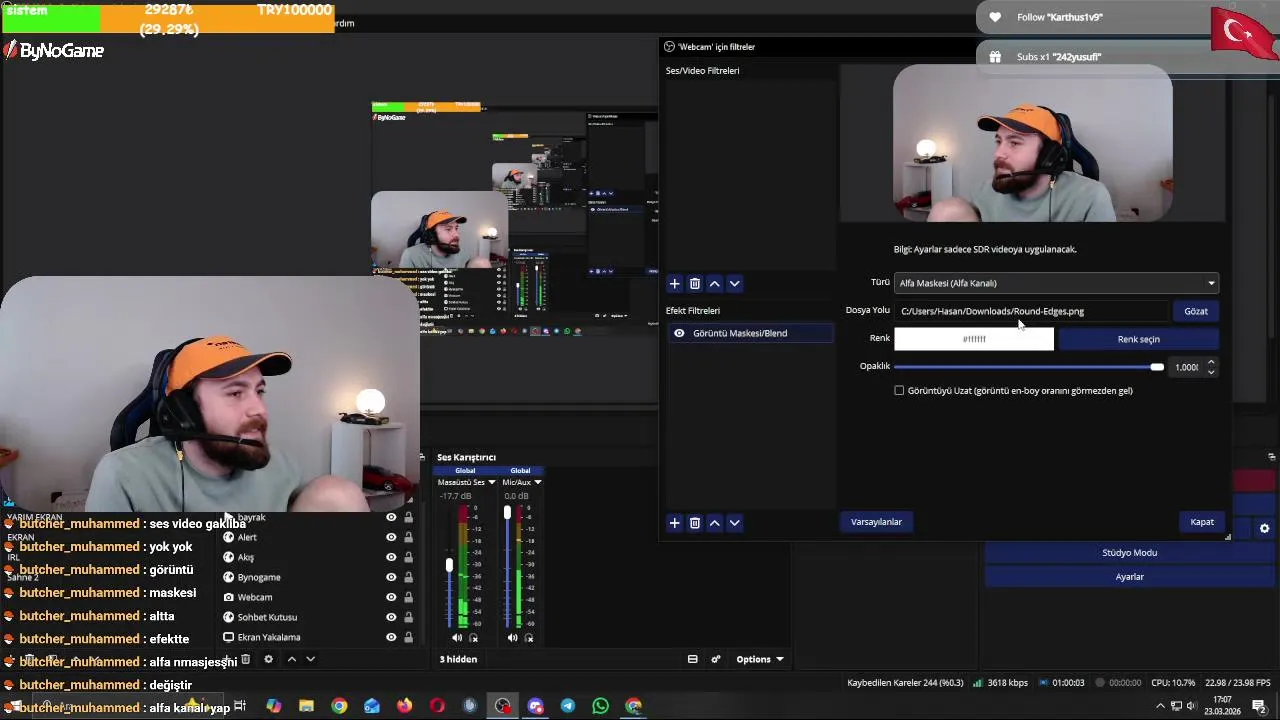The width and height of the screenshot is (1280, 720).
Task: Hide the Bynogame source
Action: (391, 577)
